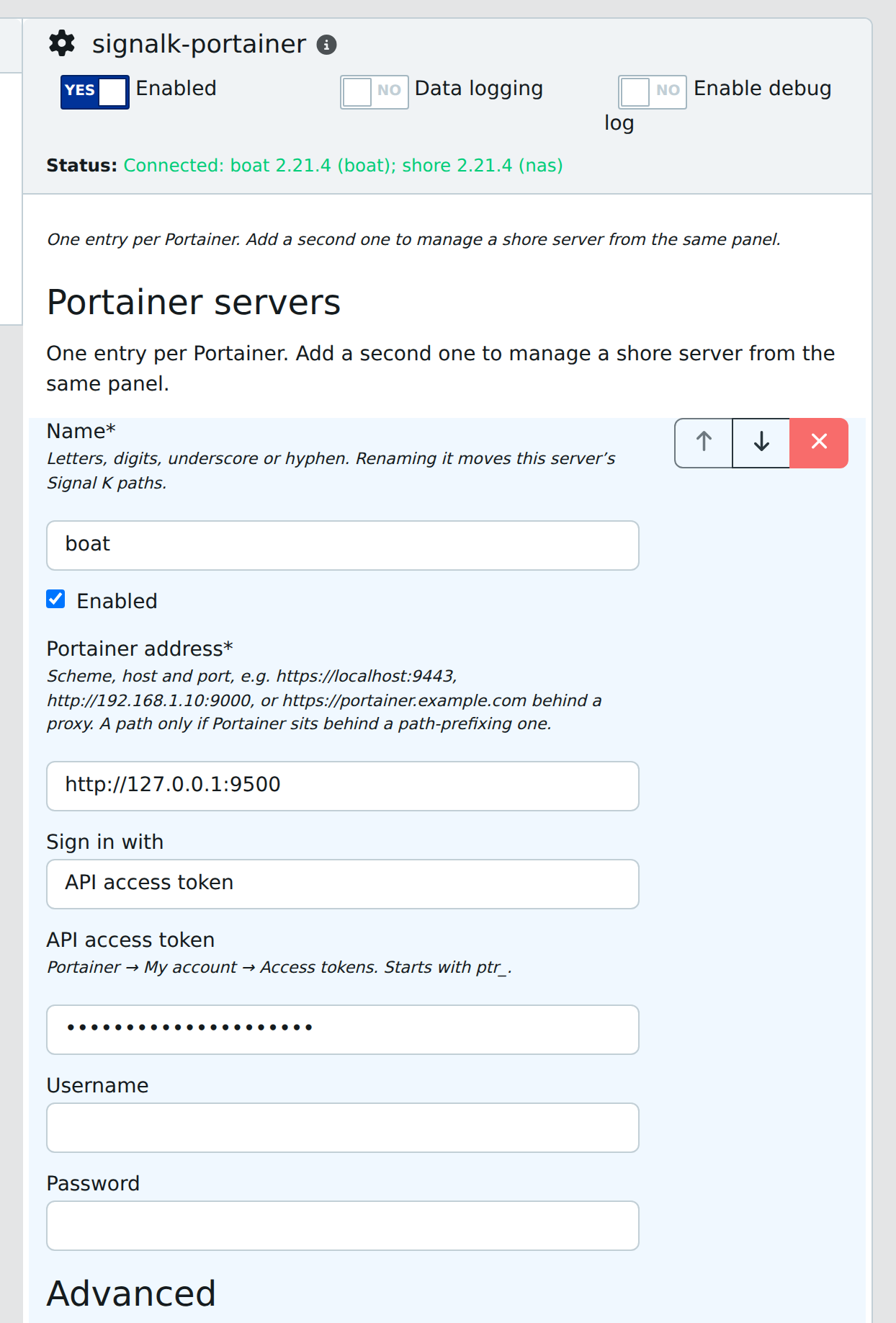Edit the Portainer address field
The height and width of the screenshot is (1323, 896).
point(343,785)
